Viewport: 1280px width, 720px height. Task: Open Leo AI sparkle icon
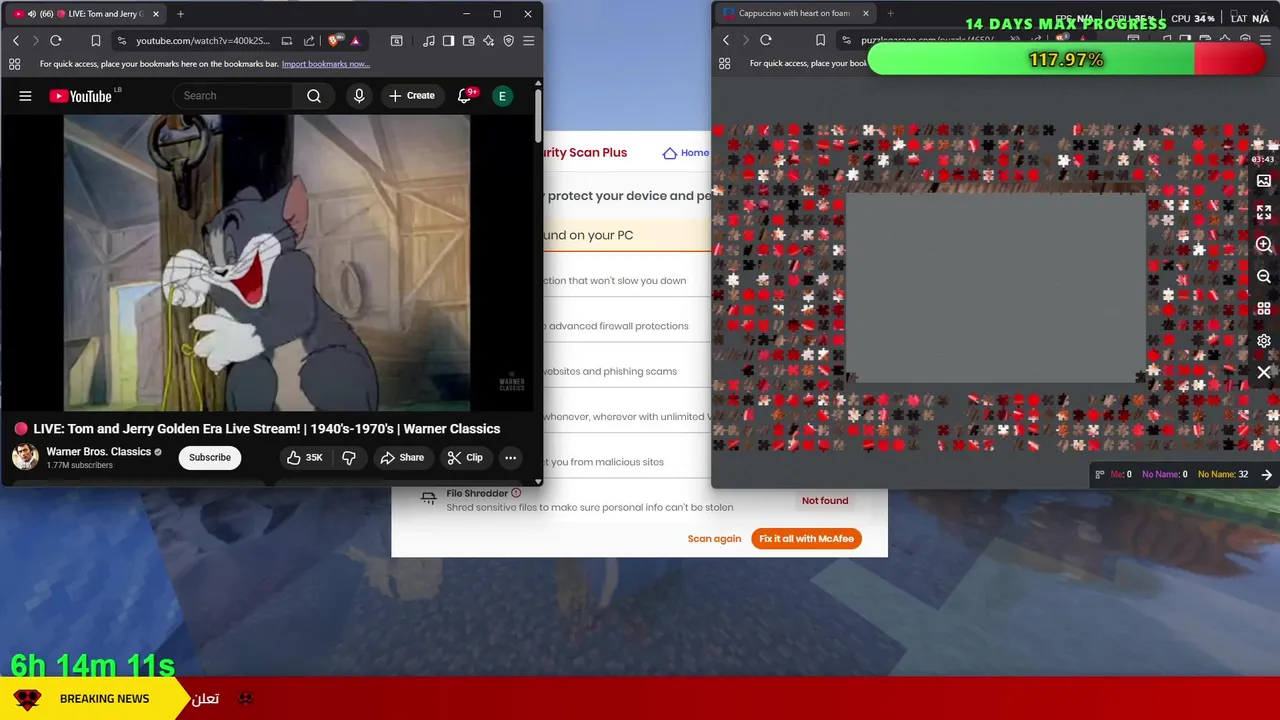[x=488, y=40]
